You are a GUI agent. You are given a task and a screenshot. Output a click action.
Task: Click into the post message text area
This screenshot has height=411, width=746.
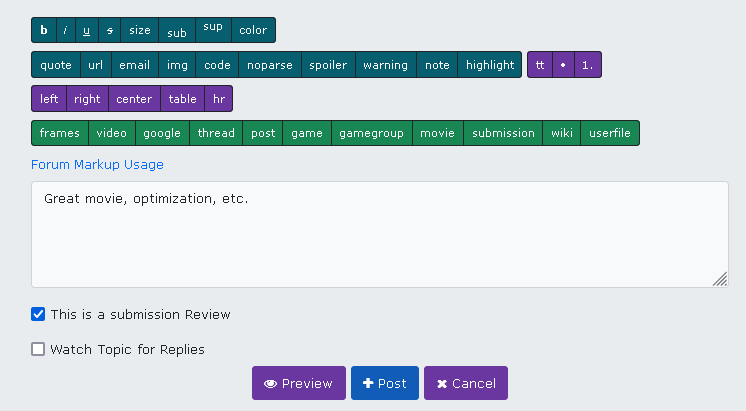tap(380, 235)
